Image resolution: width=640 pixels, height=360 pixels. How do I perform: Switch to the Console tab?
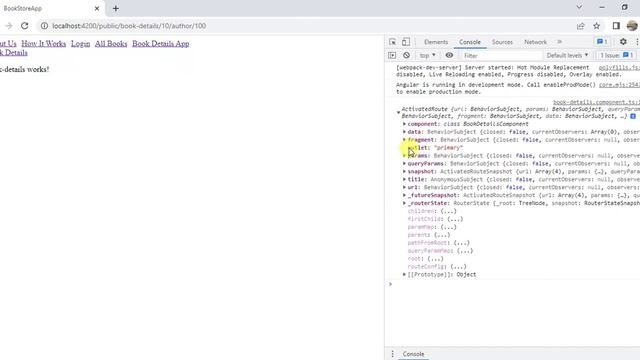(470, 42)
